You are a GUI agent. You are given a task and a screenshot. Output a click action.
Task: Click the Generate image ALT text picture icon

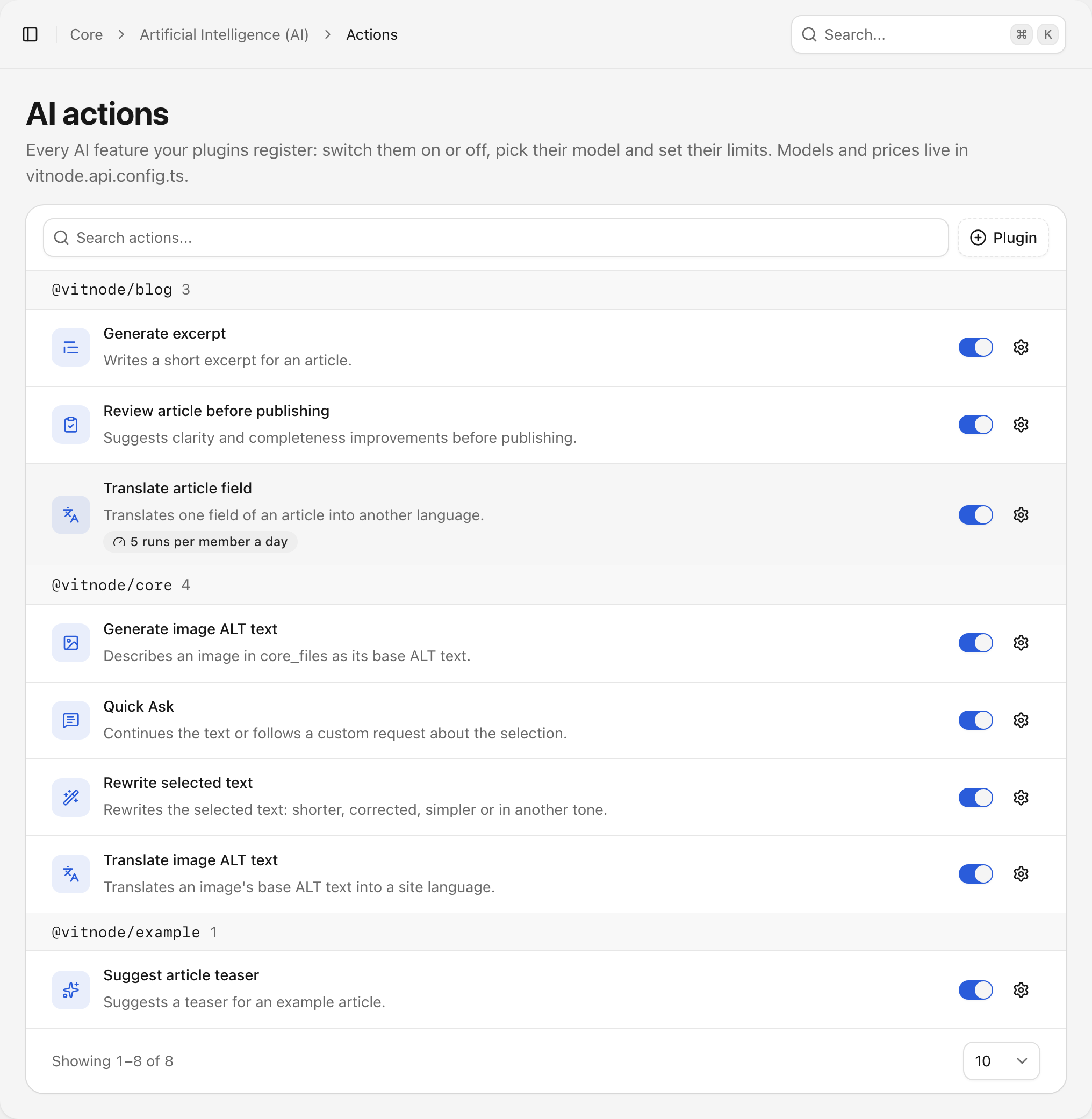tap(70, 642)
